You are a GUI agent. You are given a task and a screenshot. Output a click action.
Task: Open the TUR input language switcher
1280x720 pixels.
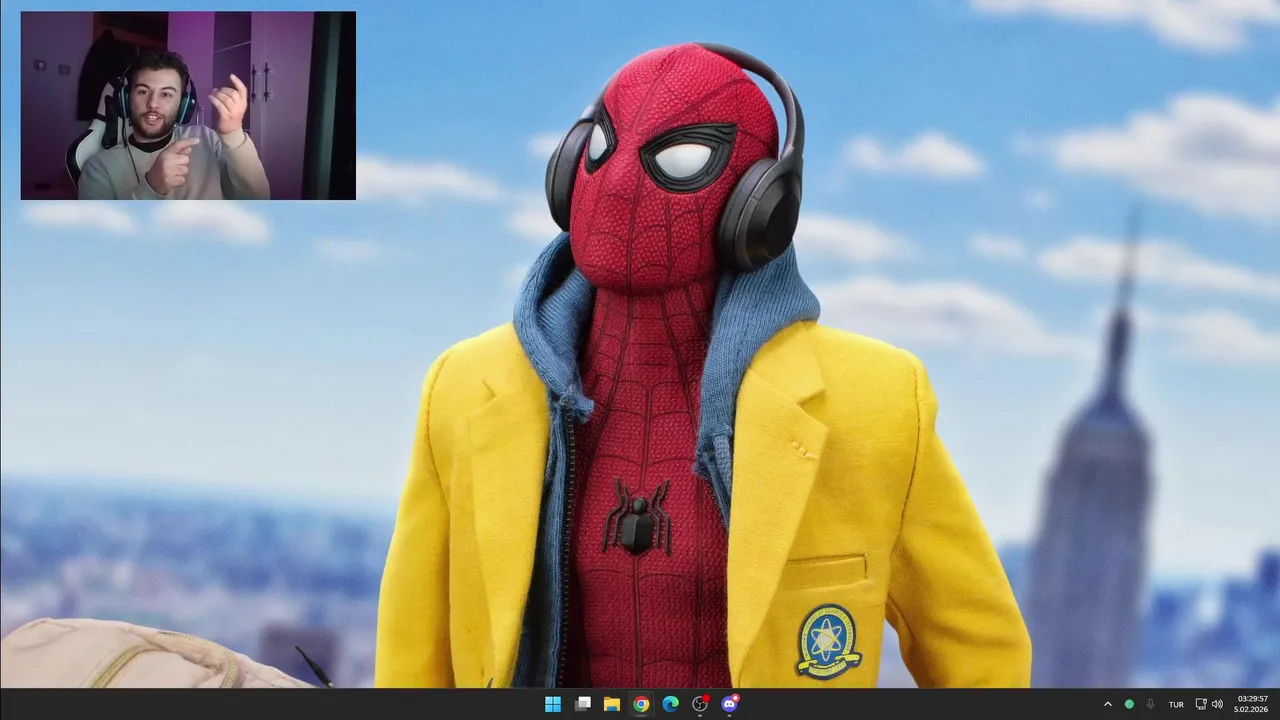coord(1176,704)
